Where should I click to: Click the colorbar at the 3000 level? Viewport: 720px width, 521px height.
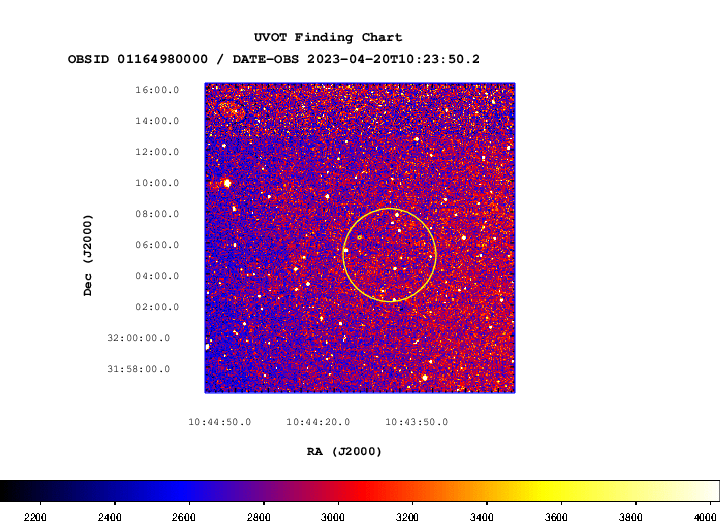(x=338, y=491)
